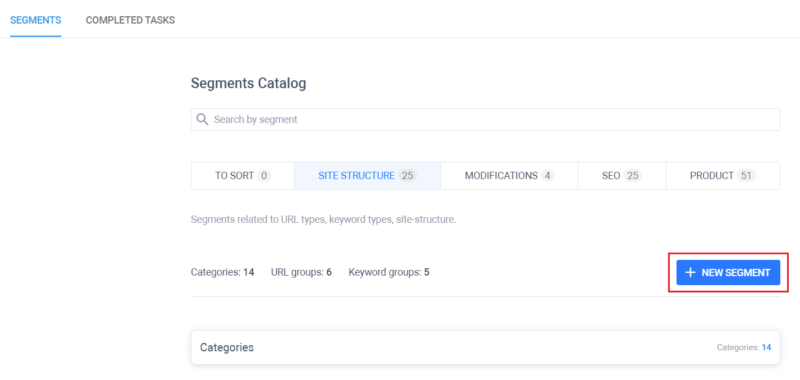Create a segment with the NEW SEGMENT button
Viewport: 800px width, 380px height.
[x=728, y=273]
